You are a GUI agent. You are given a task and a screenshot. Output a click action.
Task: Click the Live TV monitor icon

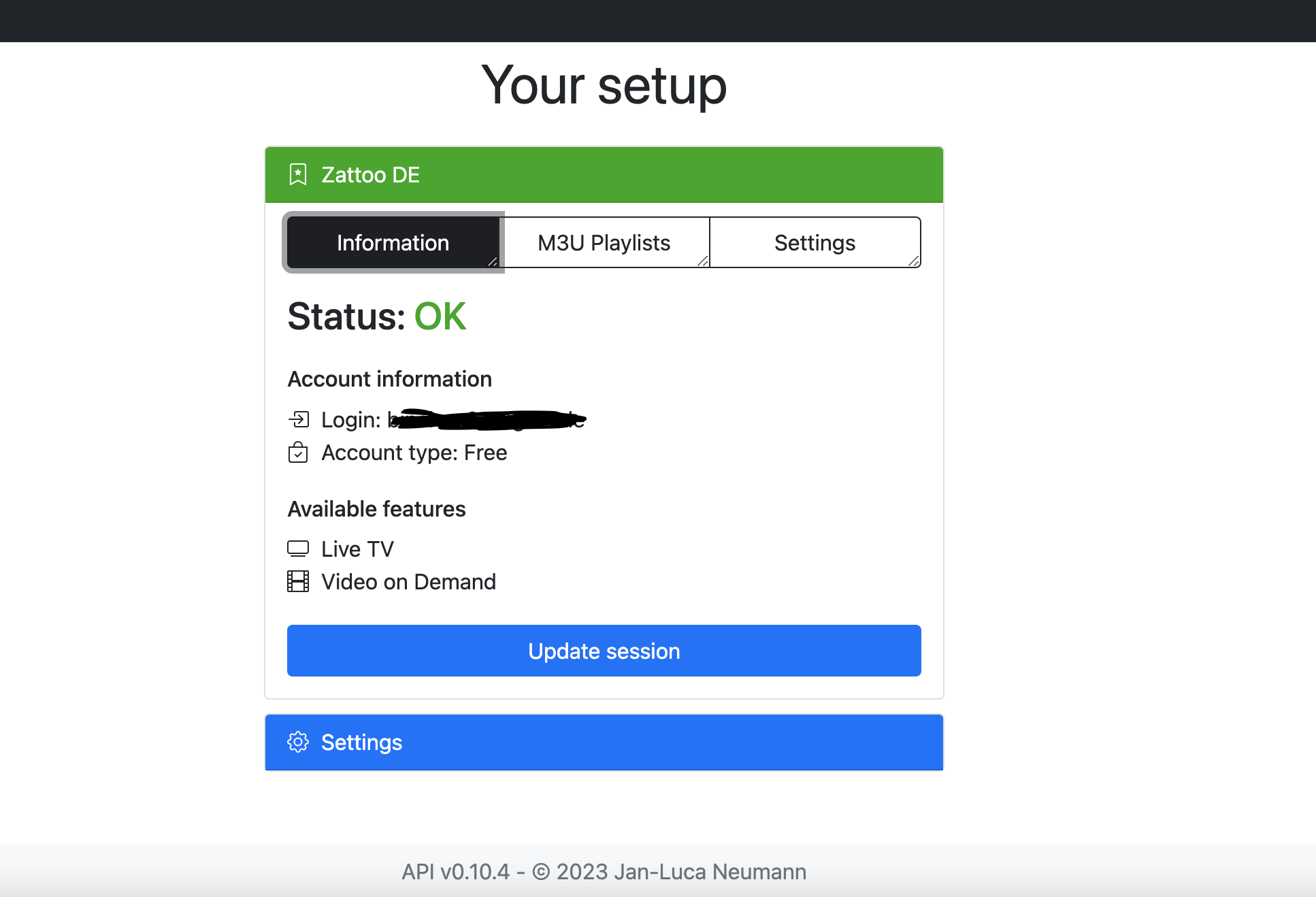tap(298, 549)
